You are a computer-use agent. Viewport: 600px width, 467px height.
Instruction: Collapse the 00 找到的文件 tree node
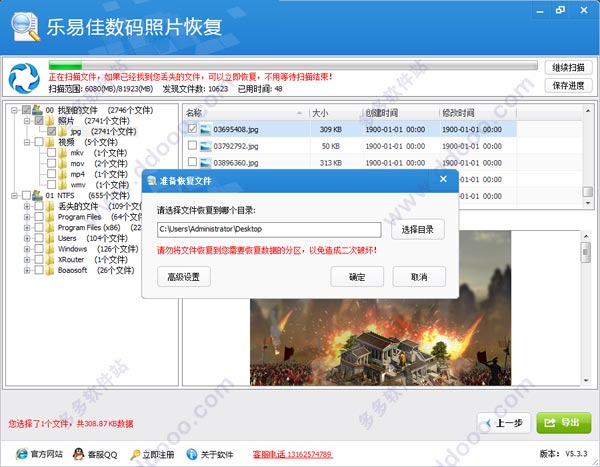(x=14, y=110)
